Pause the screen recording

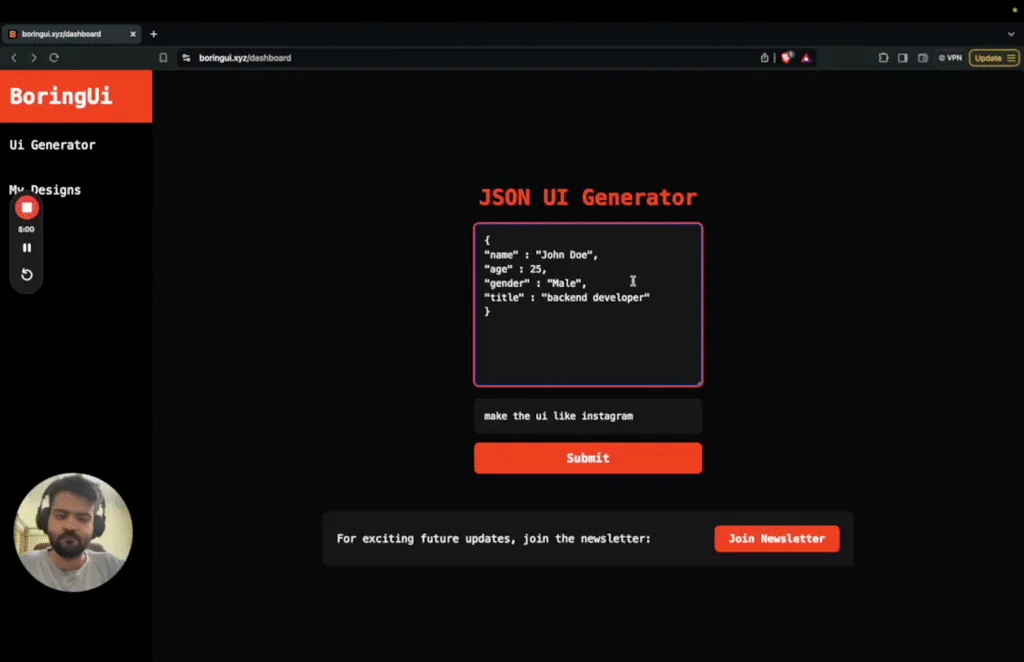coord(26,247)
